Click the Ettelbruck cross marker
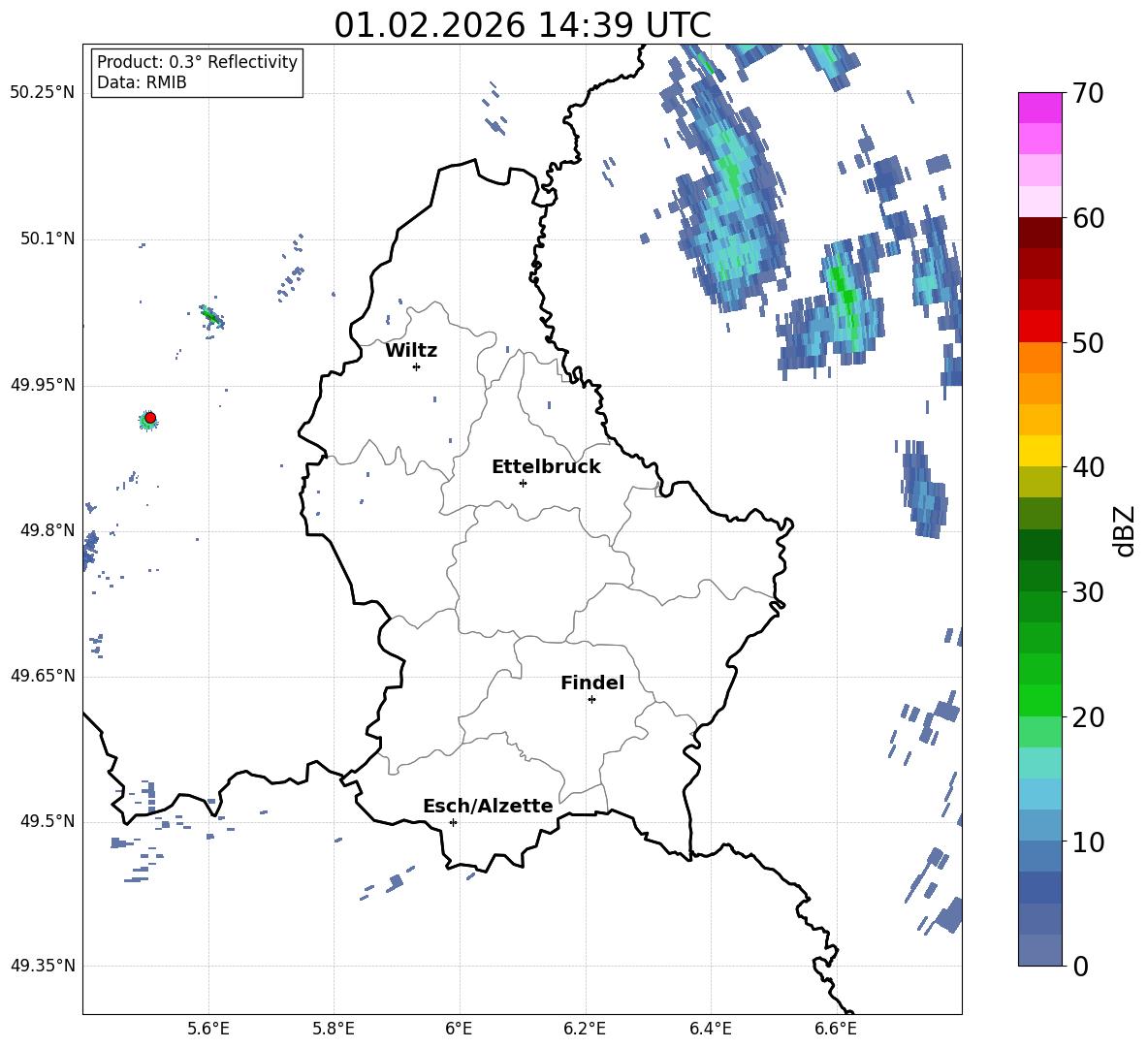Viewport: 1148px width, 1048px height. point(523,483)
